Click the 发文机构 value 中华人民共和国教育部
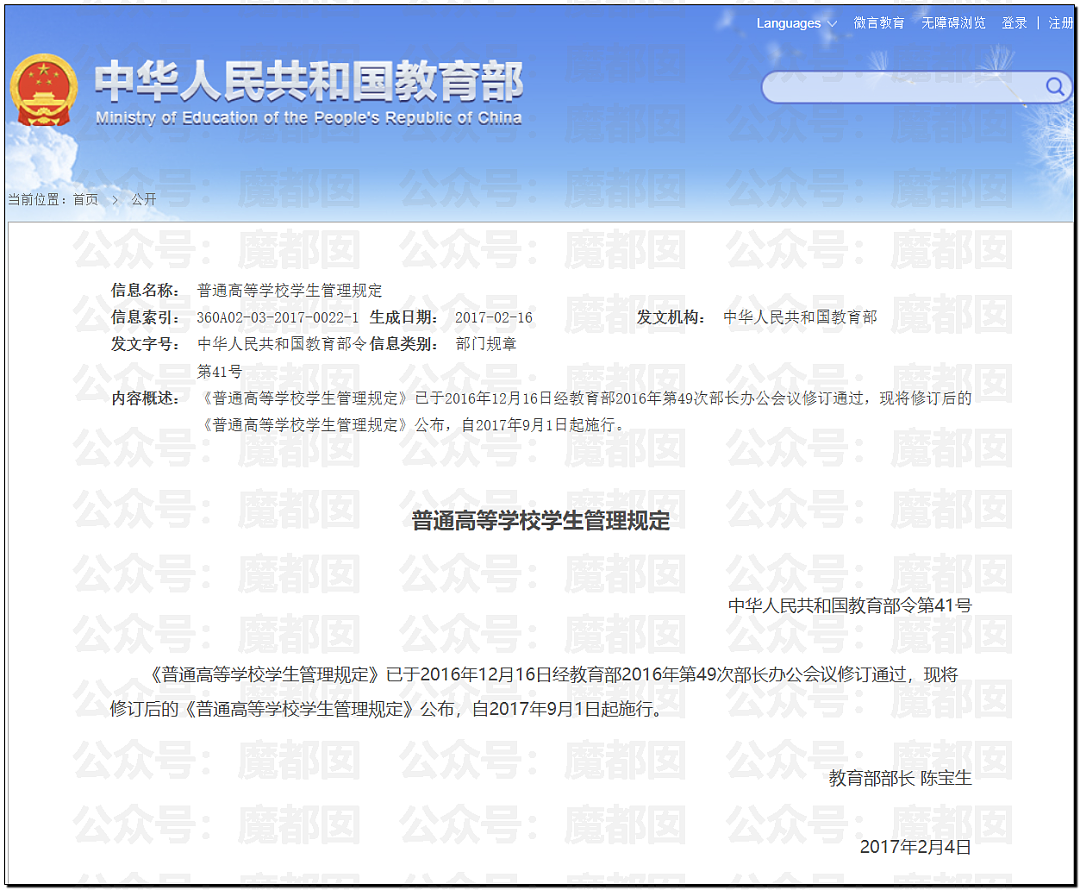Viewport: 1080px width, 890px height. click(800, 318)
